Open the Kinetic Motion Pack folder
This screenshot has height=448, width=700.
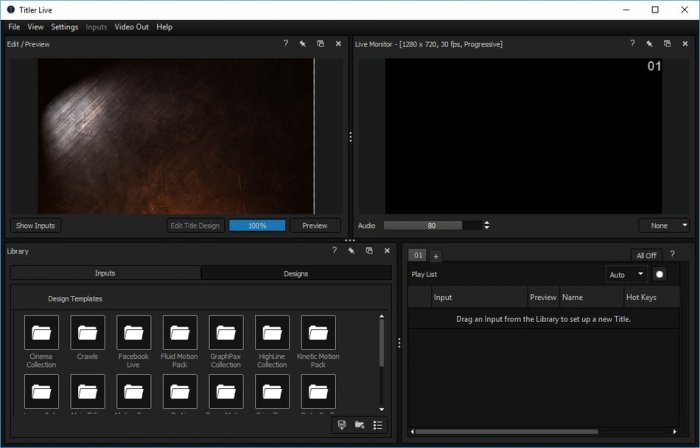[318, 333]
